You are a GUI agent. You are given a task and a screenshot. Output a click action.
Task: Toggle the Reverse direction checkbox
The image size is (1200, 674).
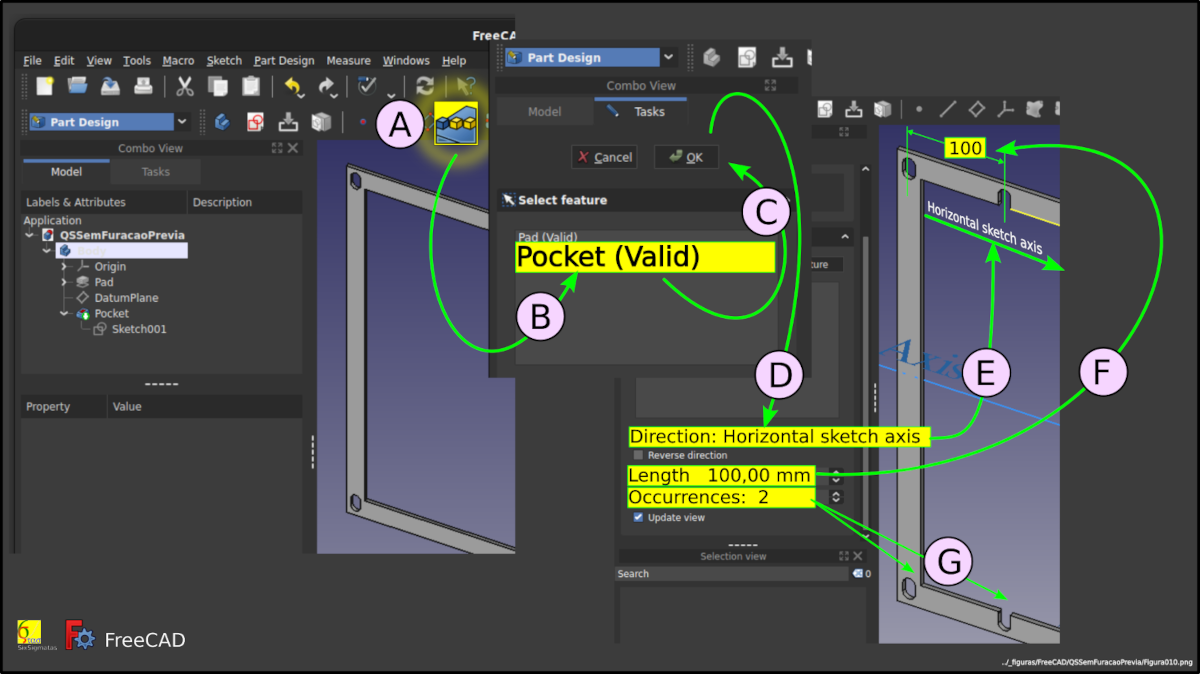coord(638,455)
